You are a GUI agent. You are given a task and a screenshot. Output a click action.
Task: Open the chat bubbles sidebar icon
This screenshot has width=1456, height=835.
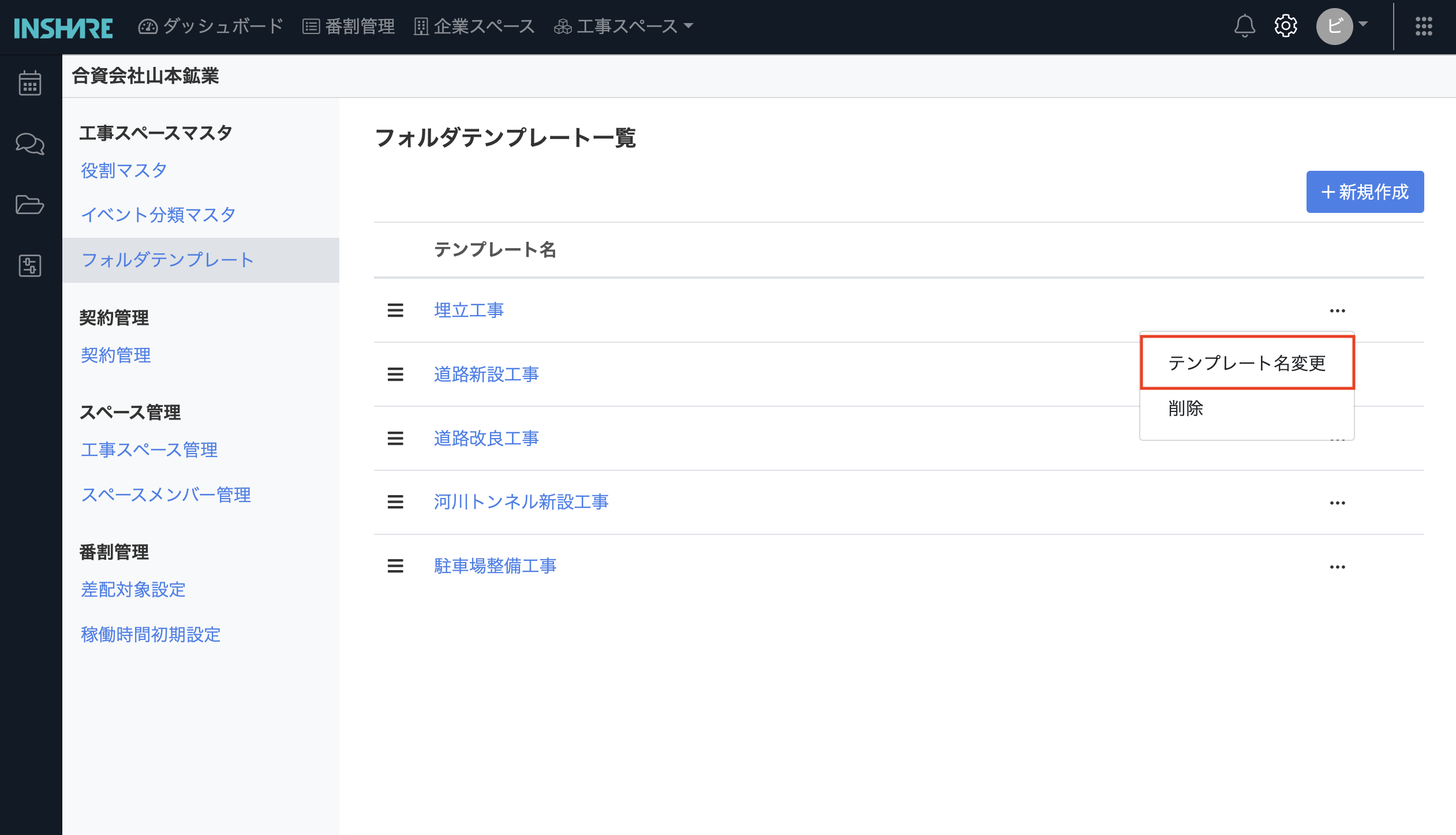(30, 144)
